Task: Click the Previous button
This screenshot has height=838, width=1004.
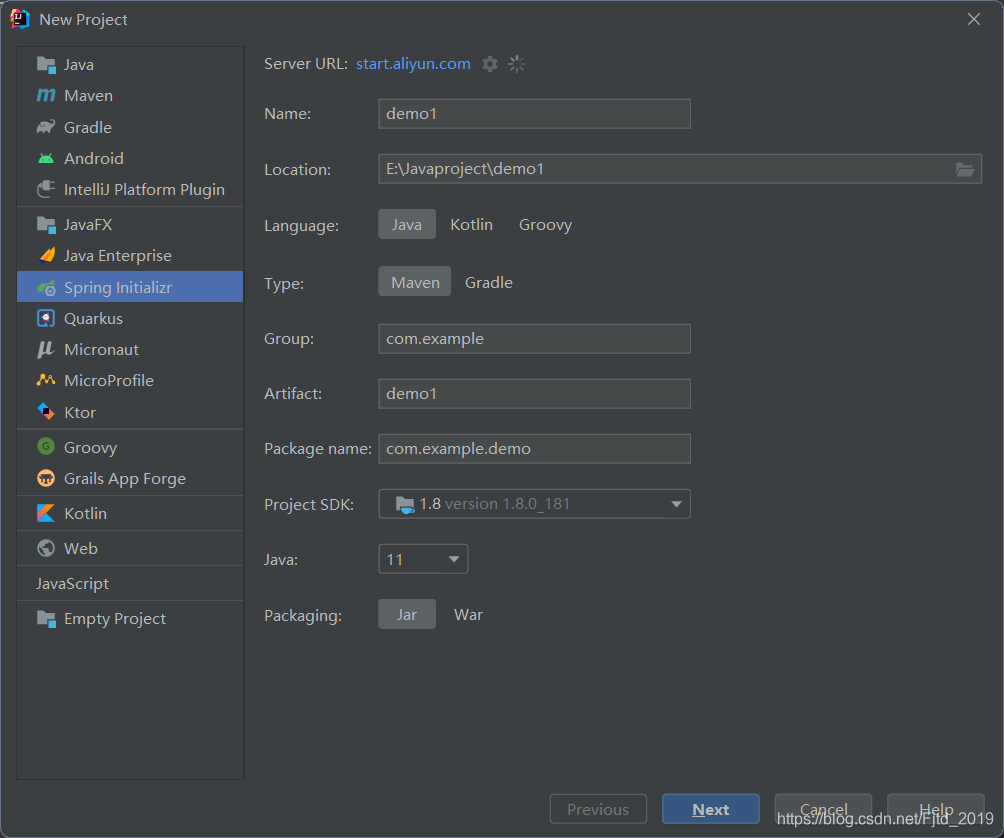Action: (x=598, y=809)
